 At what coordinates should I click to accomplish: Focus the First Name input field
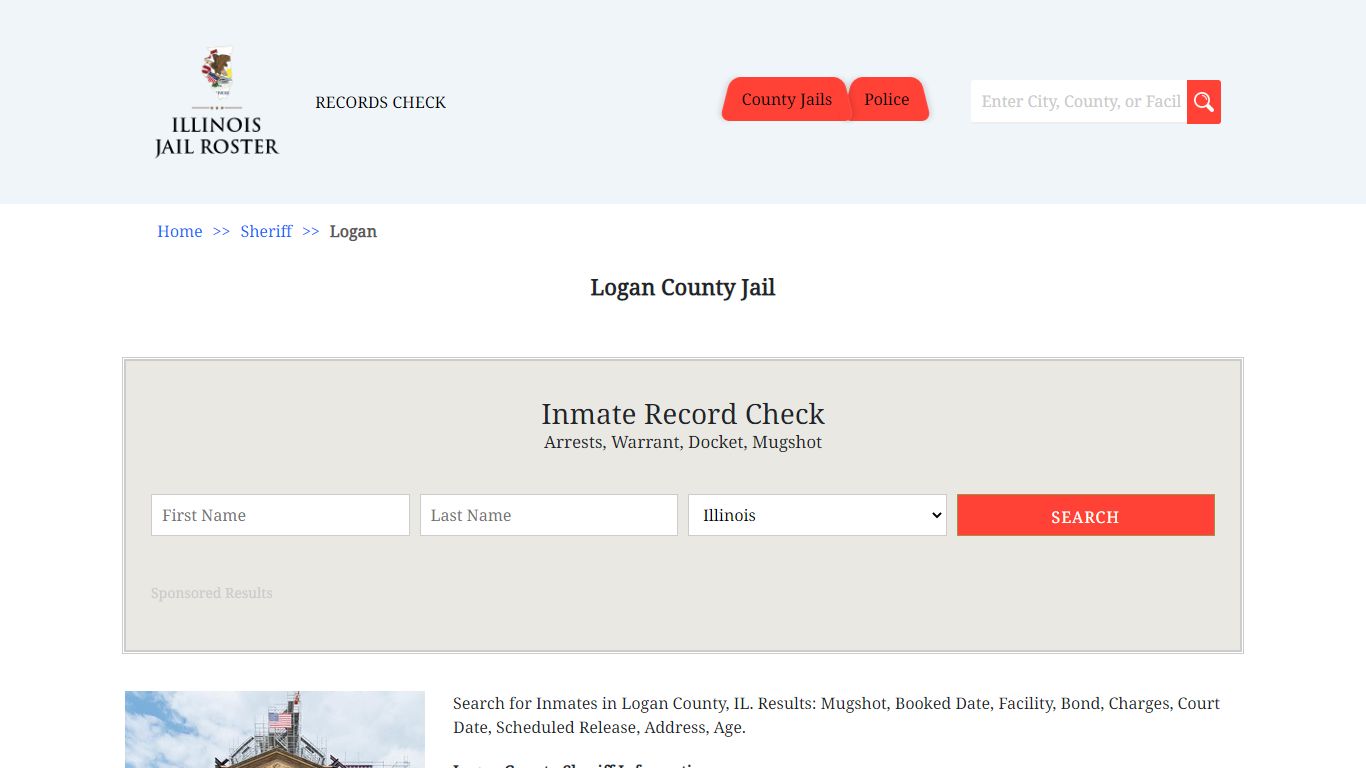click(x=280, y=515)
